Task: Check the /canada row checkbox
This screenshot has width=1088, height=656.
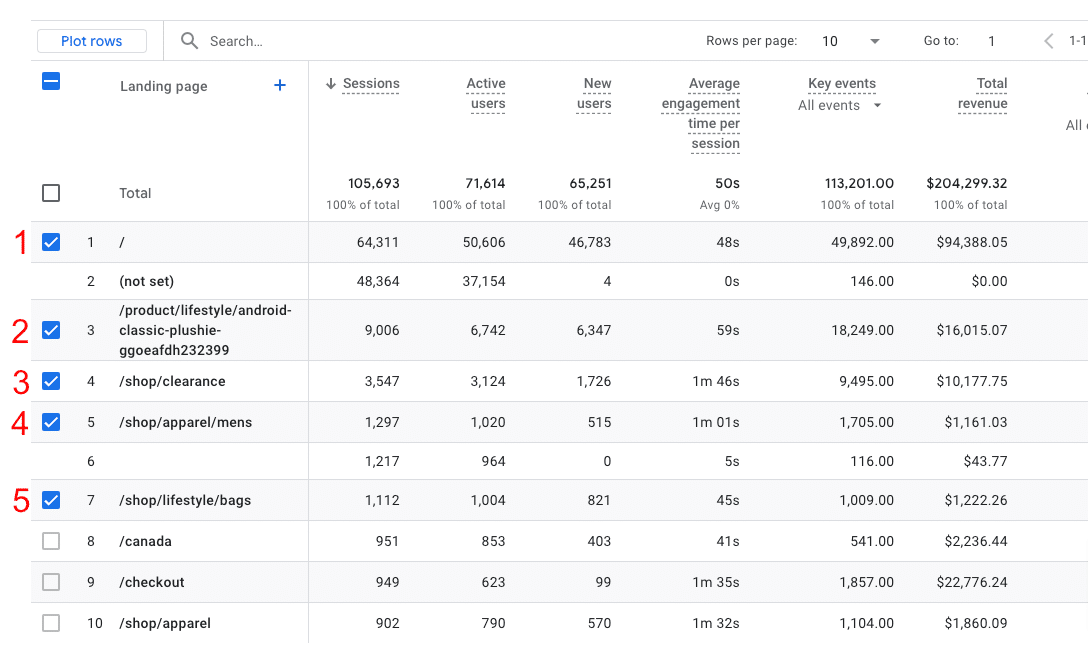Action: [x=51, y=541]
